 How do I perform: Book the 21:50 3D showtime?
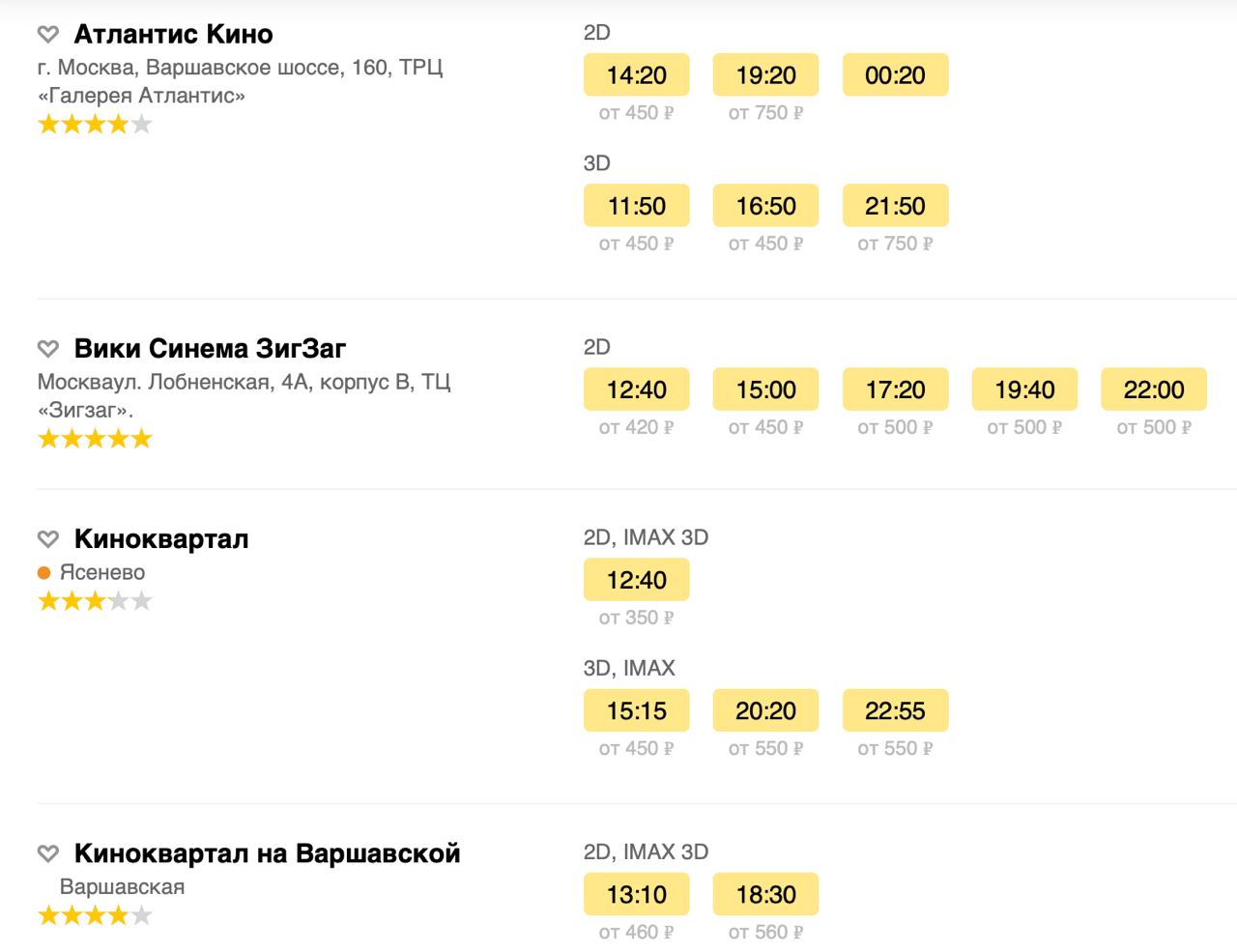point(895,206)
